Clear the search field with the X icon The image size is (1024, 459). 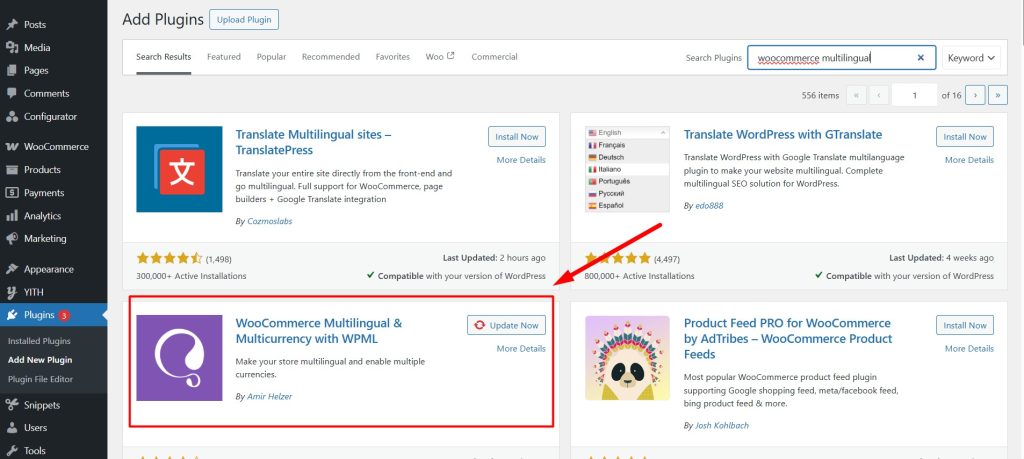tap(920, 58)
